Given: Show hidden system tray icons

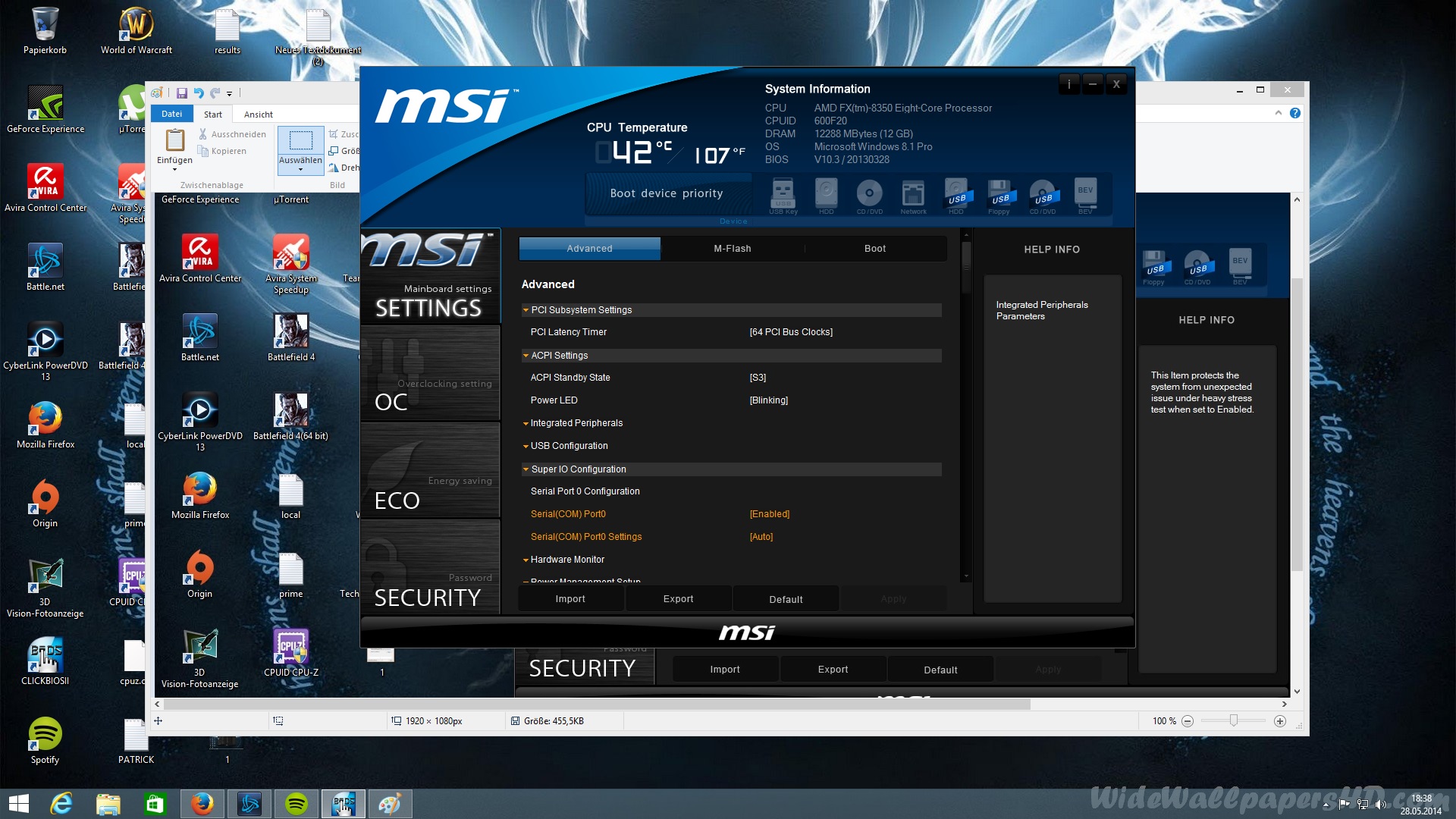Looking at the screenshot, I should pyautogui.click(x=1326, y=804).
